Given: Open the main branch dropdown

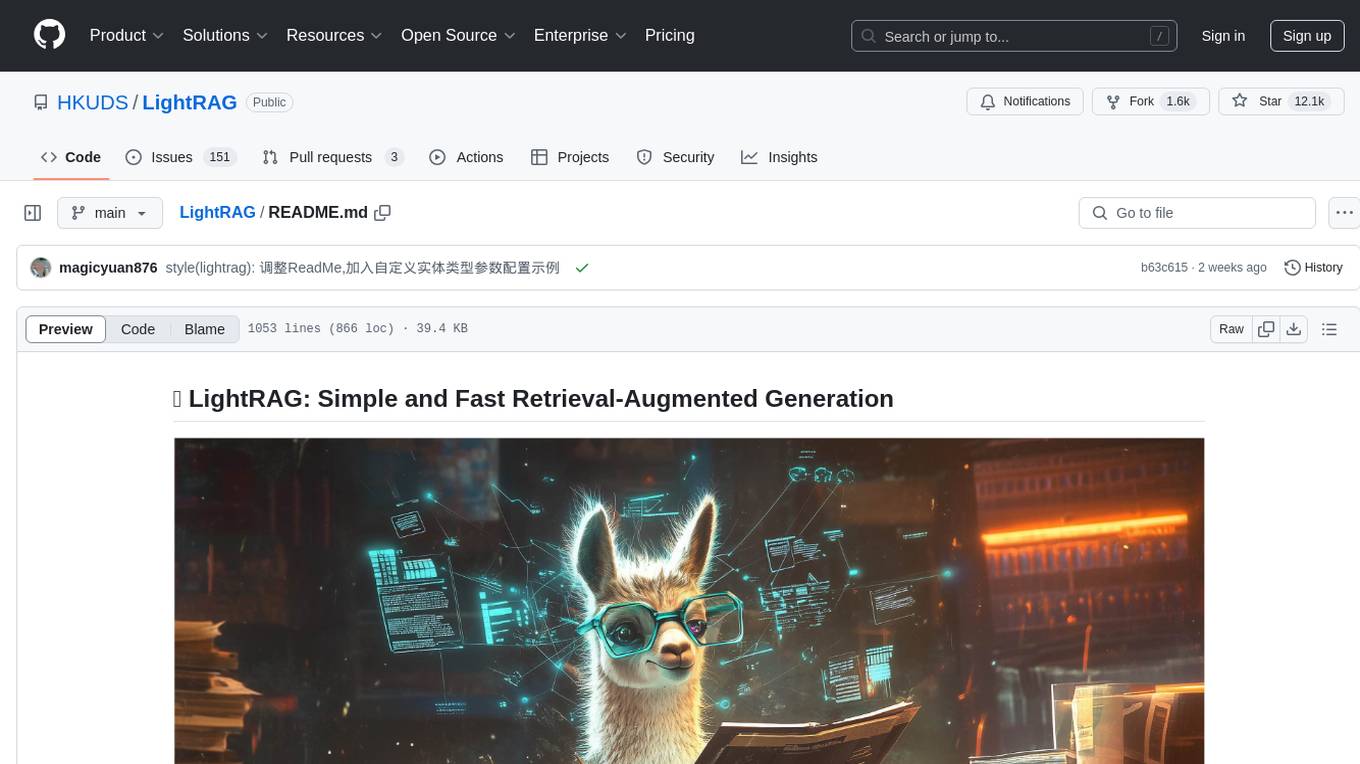Looking at the screenshot, I should [x=110, y=213].
